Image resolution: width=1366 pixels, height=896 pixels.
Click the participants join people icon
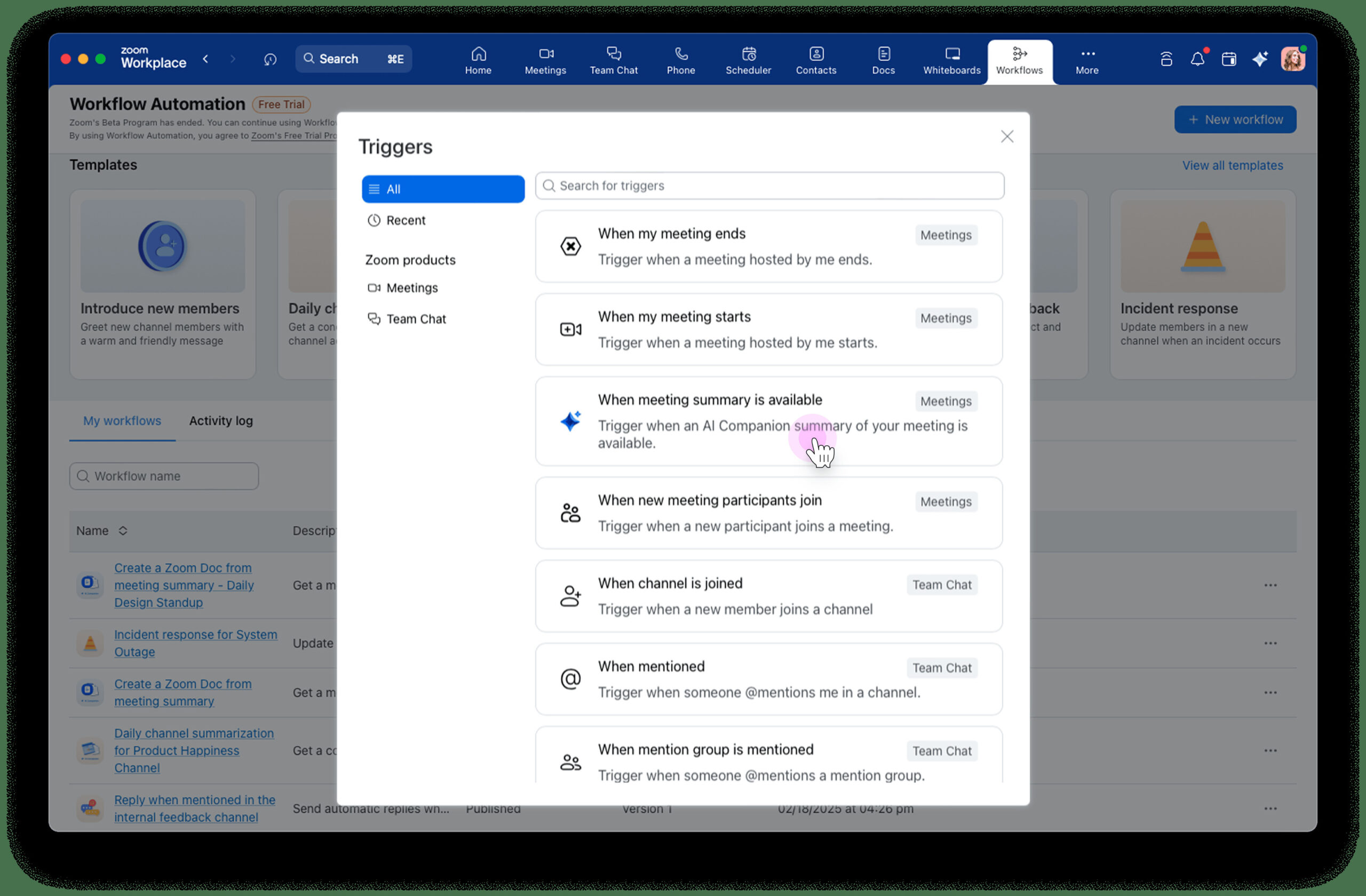click(x=570, y=513)
